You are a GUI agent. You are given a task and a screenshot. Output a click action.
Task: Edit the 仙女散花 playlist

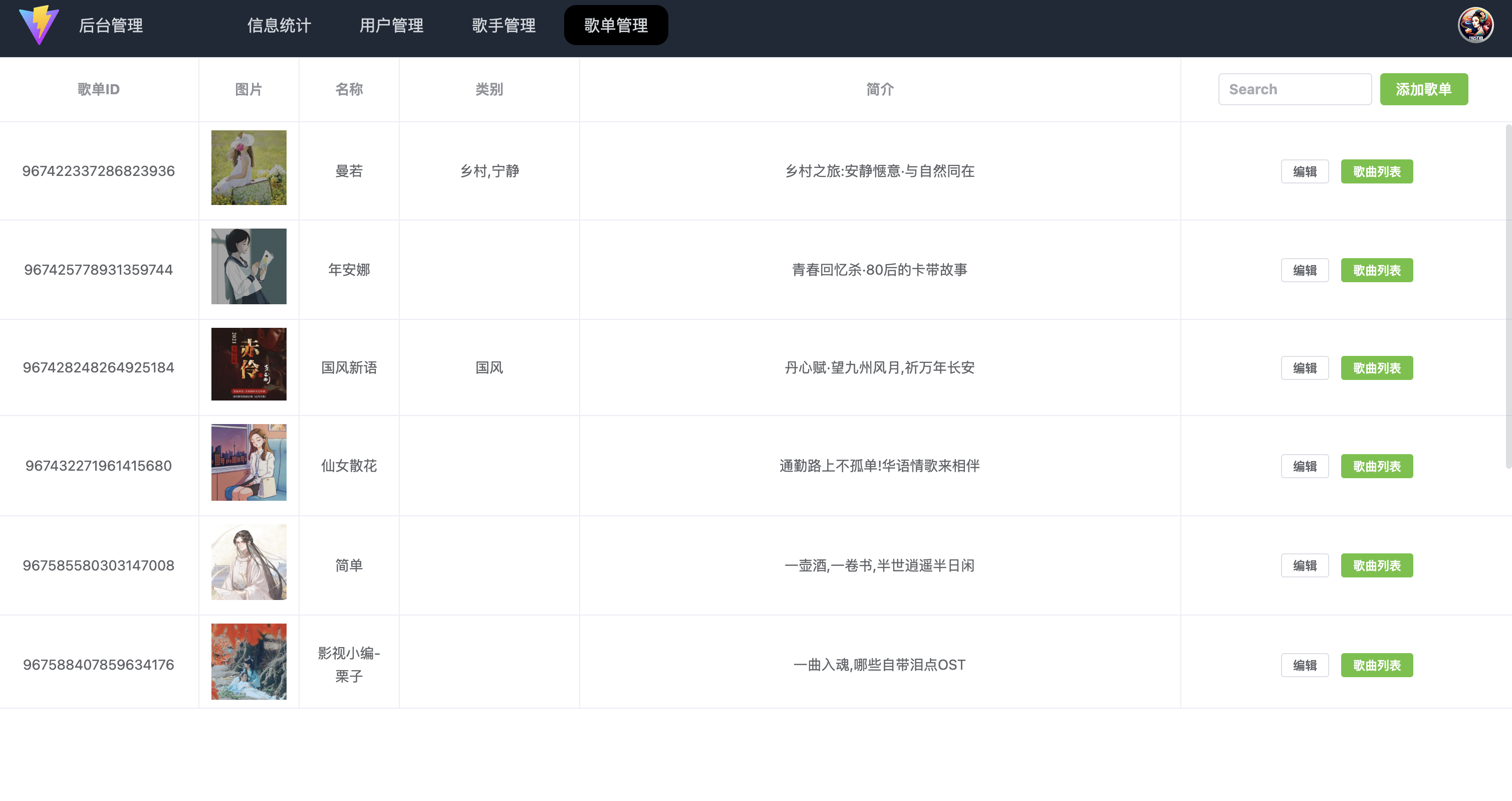click(x=1305, y=466)
